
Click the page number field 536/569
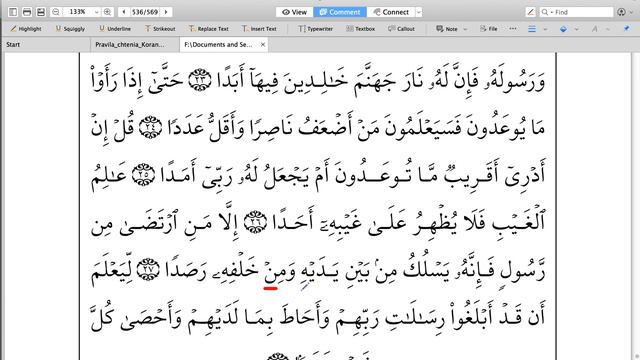[x=145, y=12]
